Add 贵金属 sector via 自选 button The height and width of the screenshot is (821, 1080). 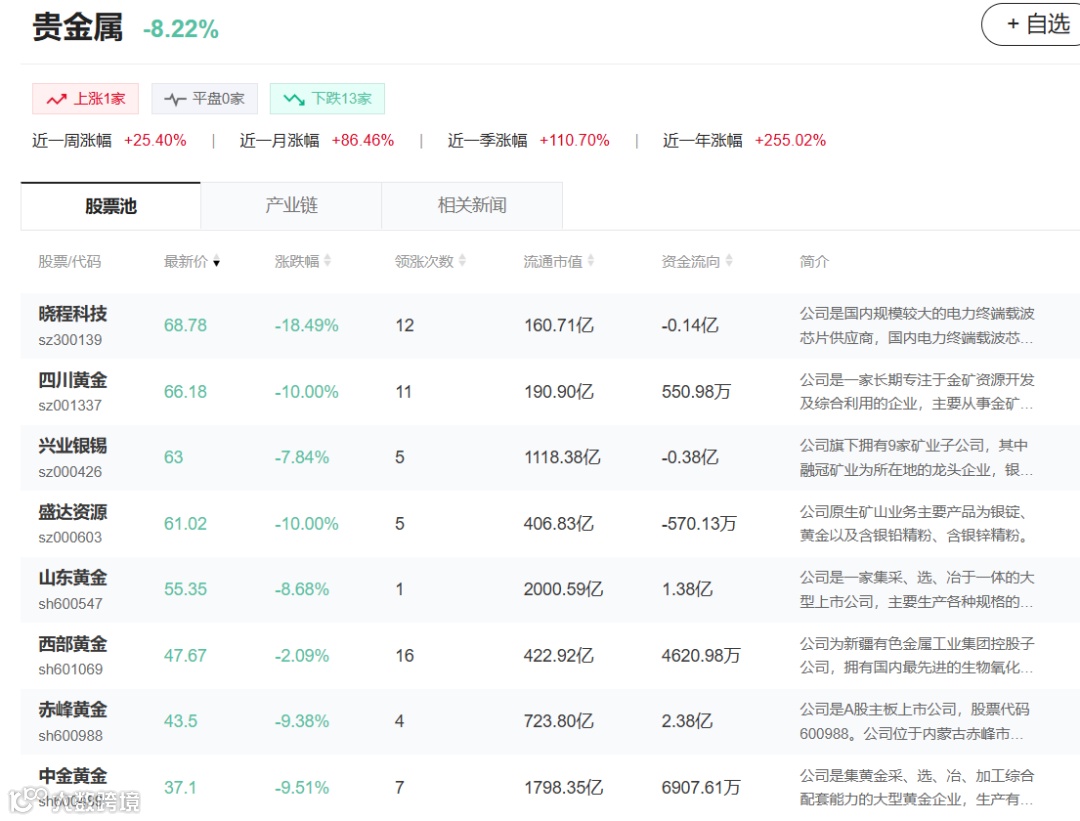click(x=1032, y=24)
